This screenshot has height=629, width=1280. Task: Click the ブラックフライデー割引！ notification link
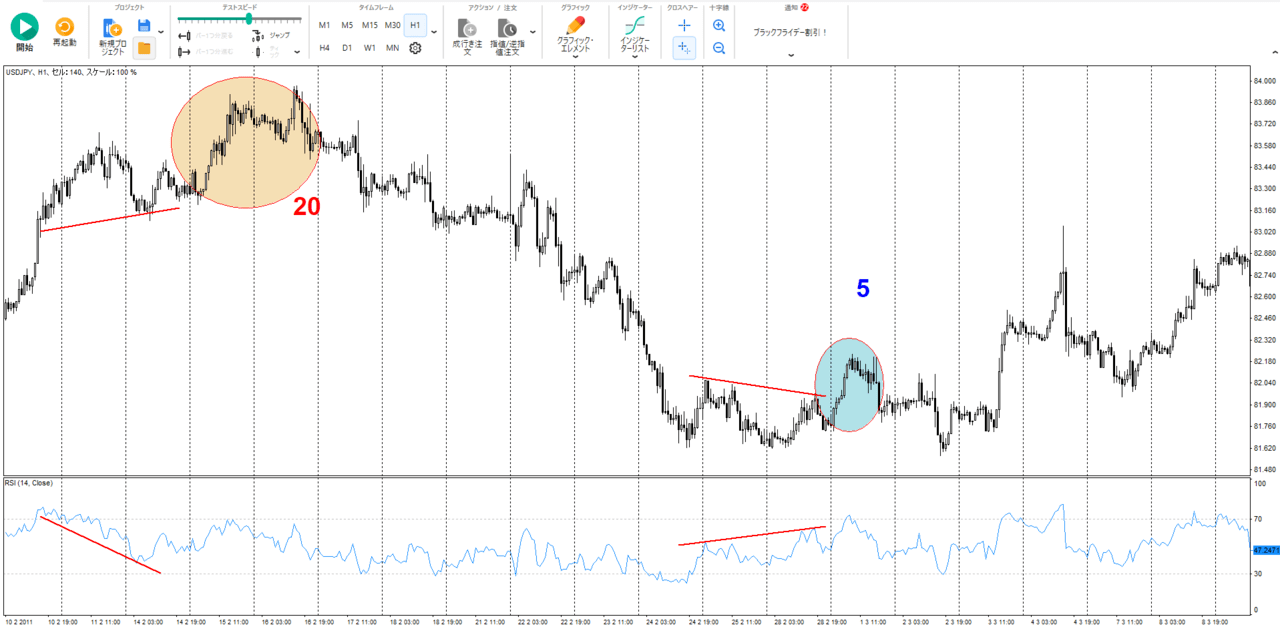(x=790, y=32)
